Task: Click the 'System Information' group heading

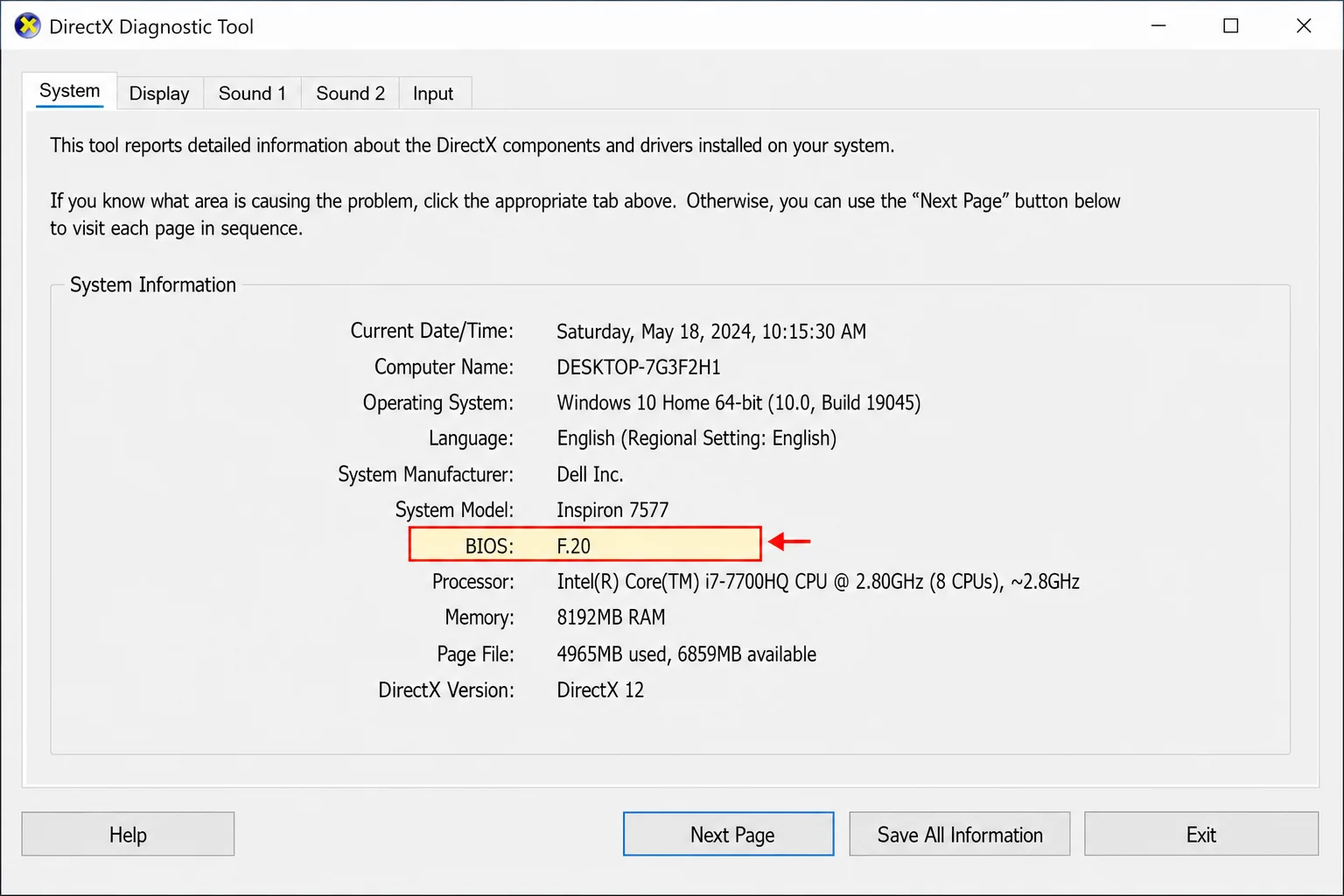Action: pos(153,285)
